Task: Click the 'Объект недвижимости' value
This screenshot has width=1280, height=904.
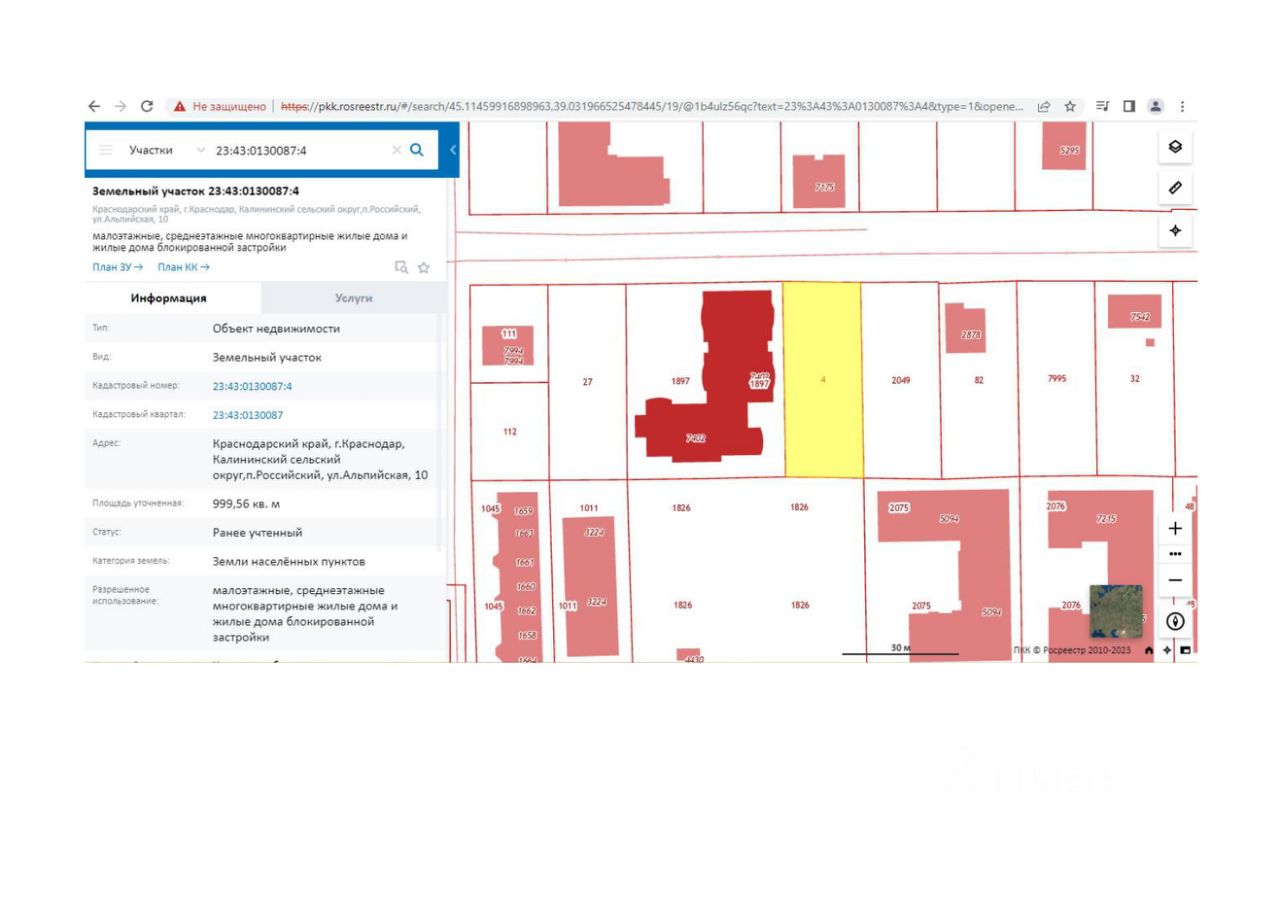Action: click(x=276, y=328)
